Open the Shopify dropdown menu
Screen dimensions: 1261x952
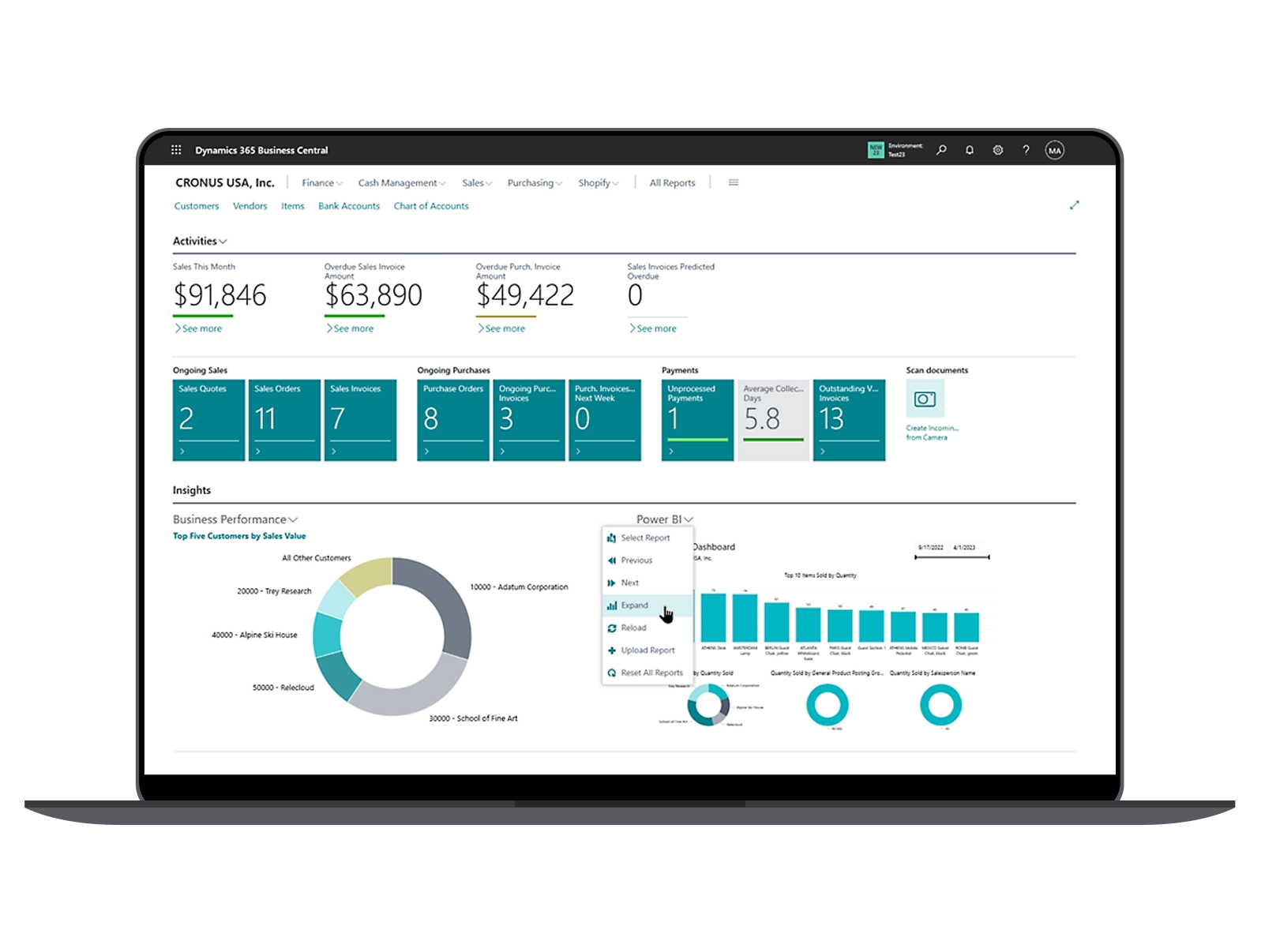[x=599, y=183]
